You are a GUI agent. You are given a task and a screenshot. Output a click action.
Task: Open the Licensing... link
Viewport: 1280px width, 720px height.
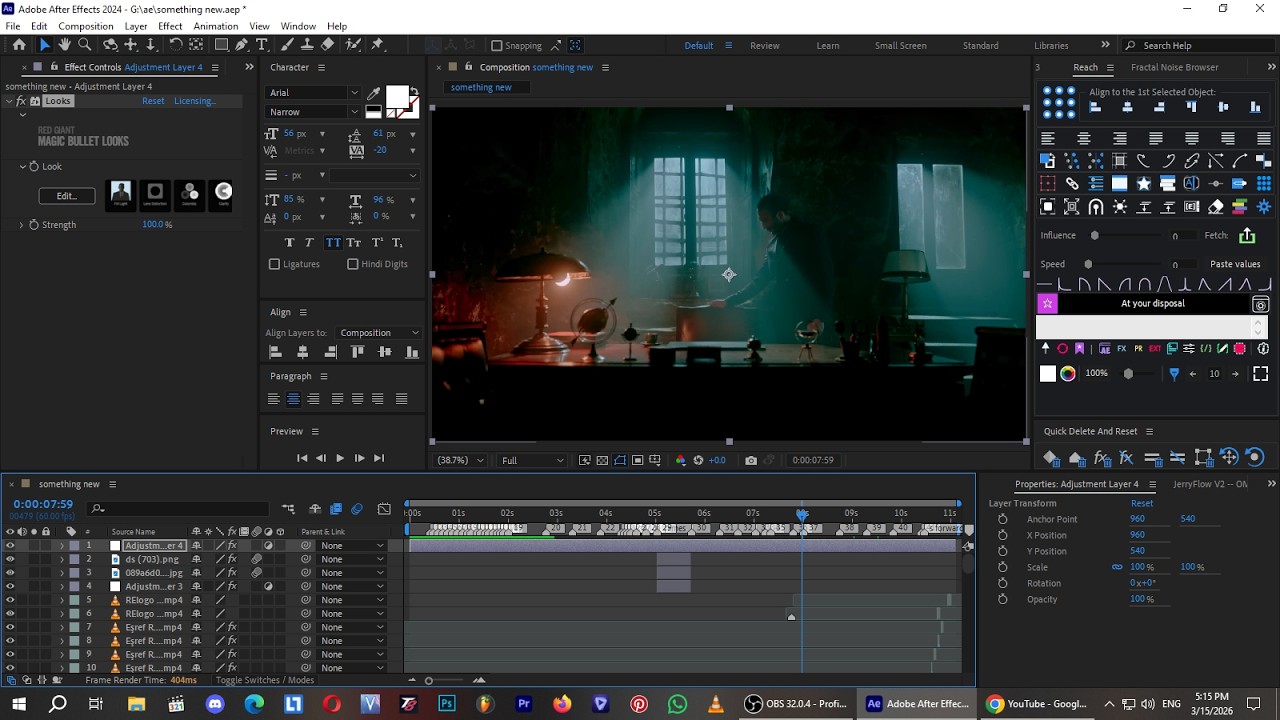[194, 101]
